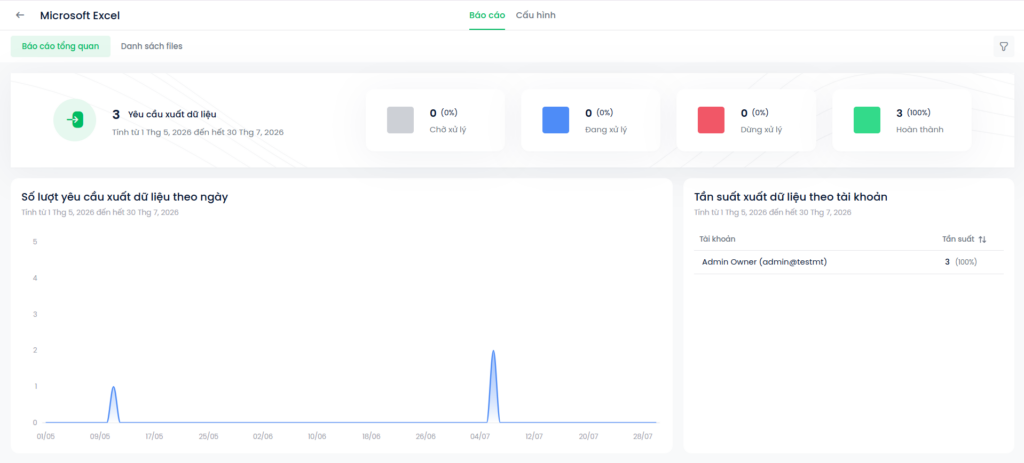Viewport: 1024px width, 463px height.
Task: Click the back arrow next to Microsoft Excel
Action: click(20, 15)
